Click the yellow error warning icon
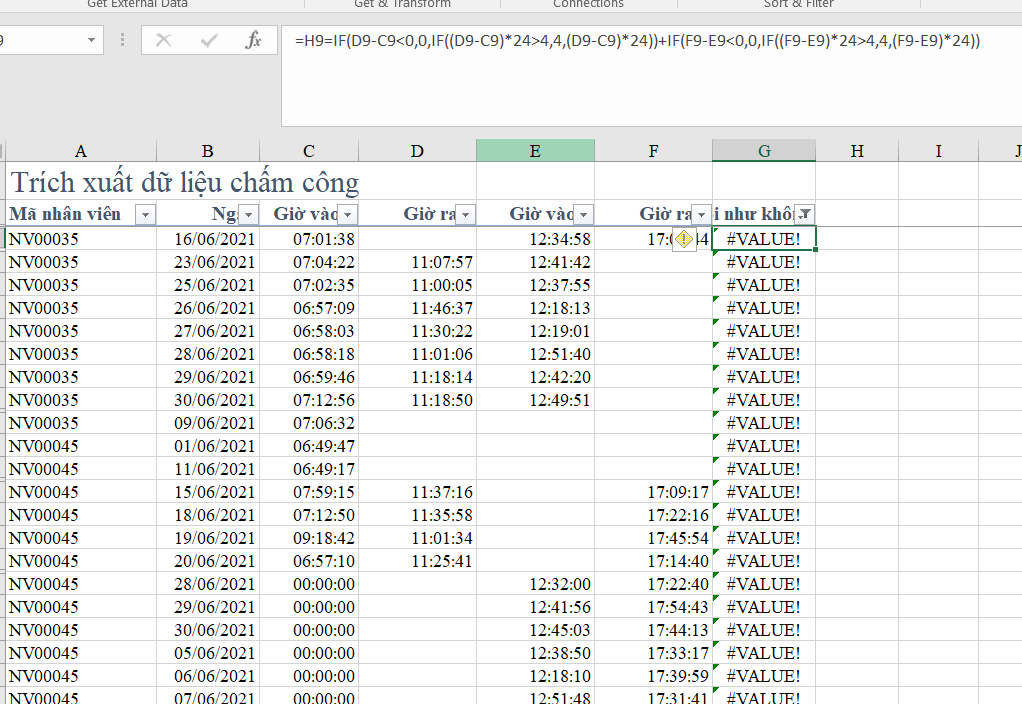 point(683,239)
